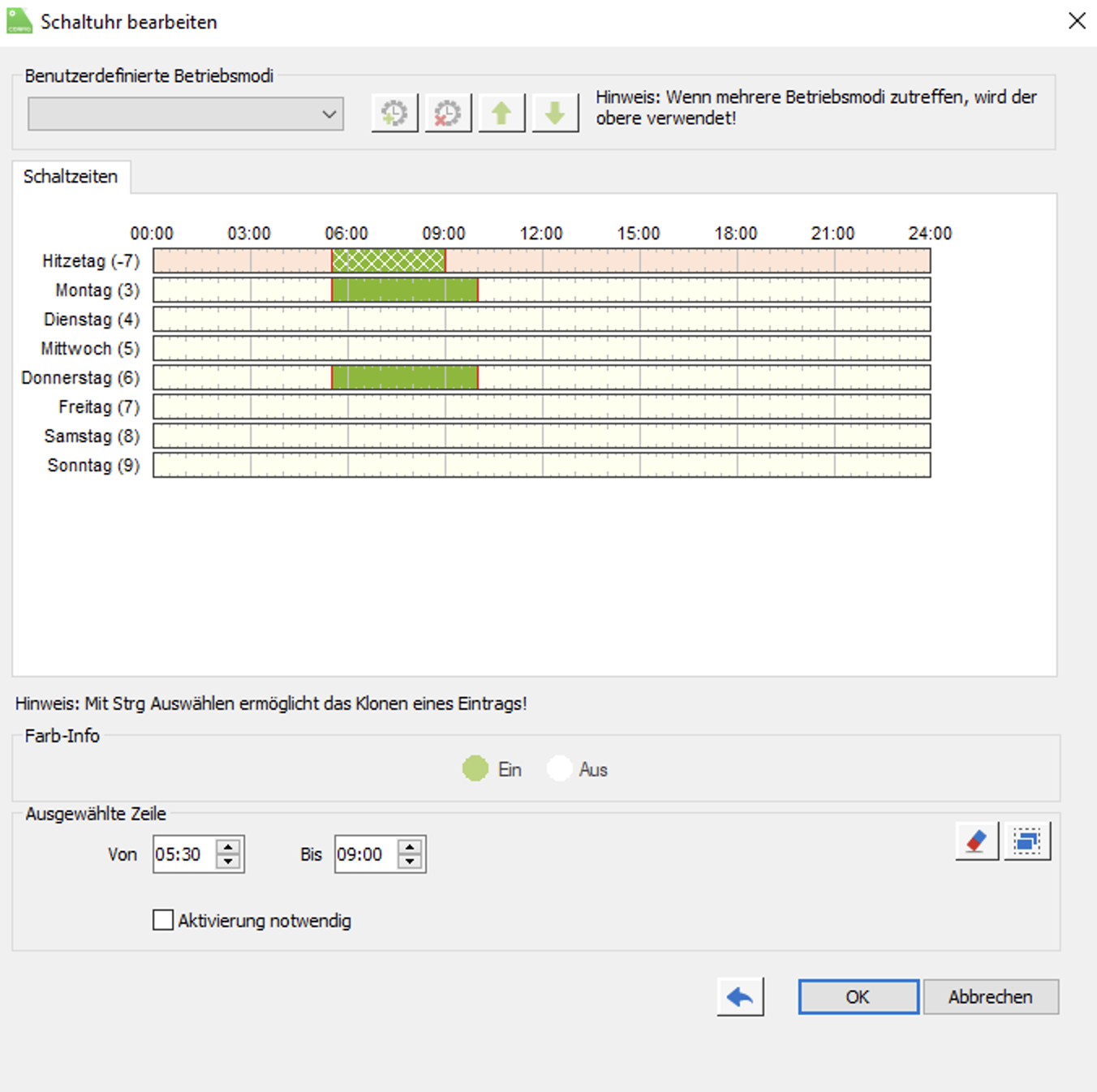Screen dimensions: 1097x1092
Task: Click the 'Freitag (7)' row label
Action: [x=99, y=407]
